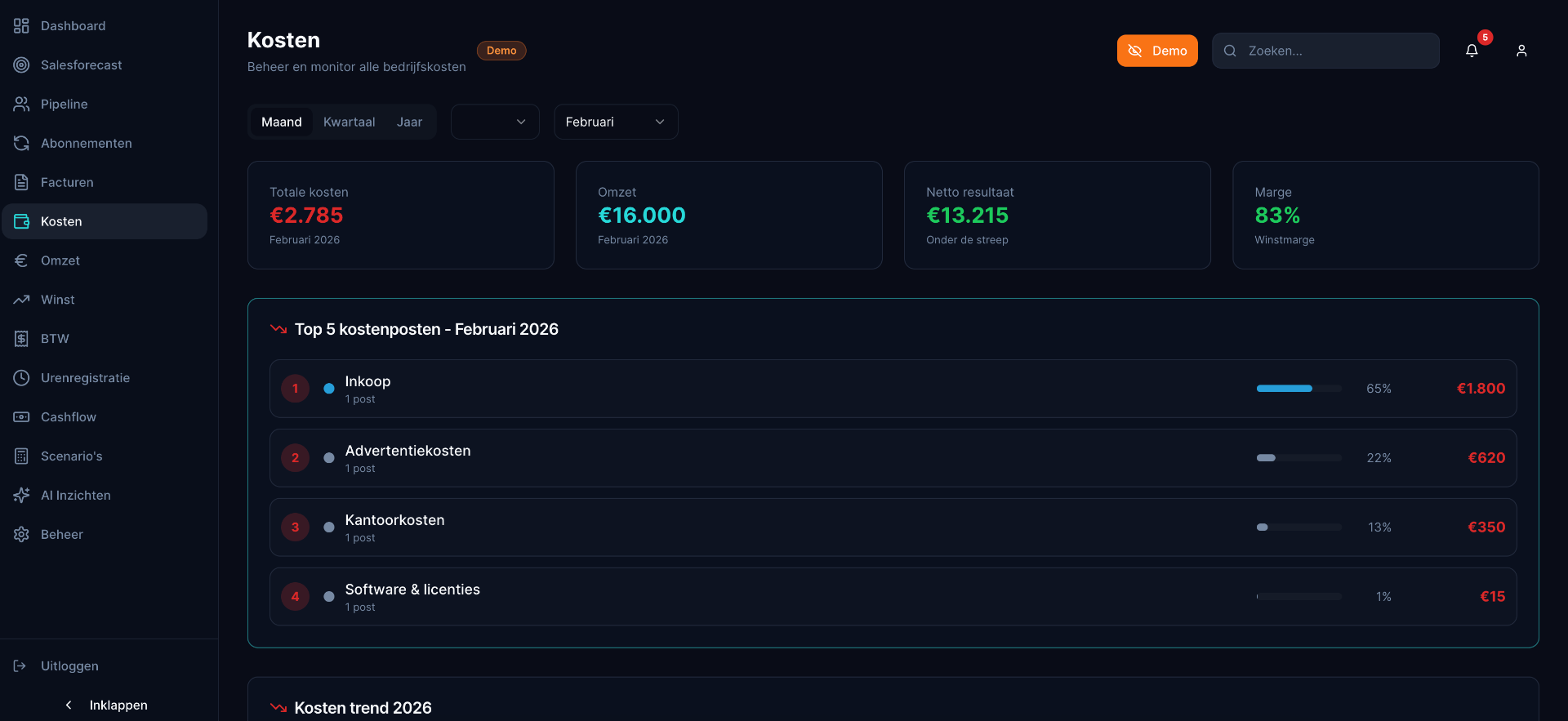
Task: Click the Winst trend arrow icon
Action: coord(21,300)
